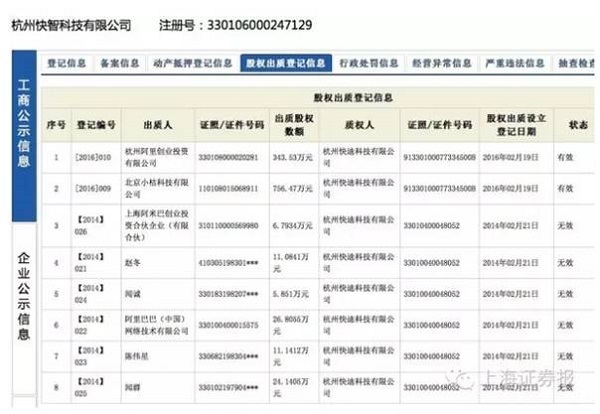
Task: Select registration number 【2014】026
Action: tap(90, 225)
